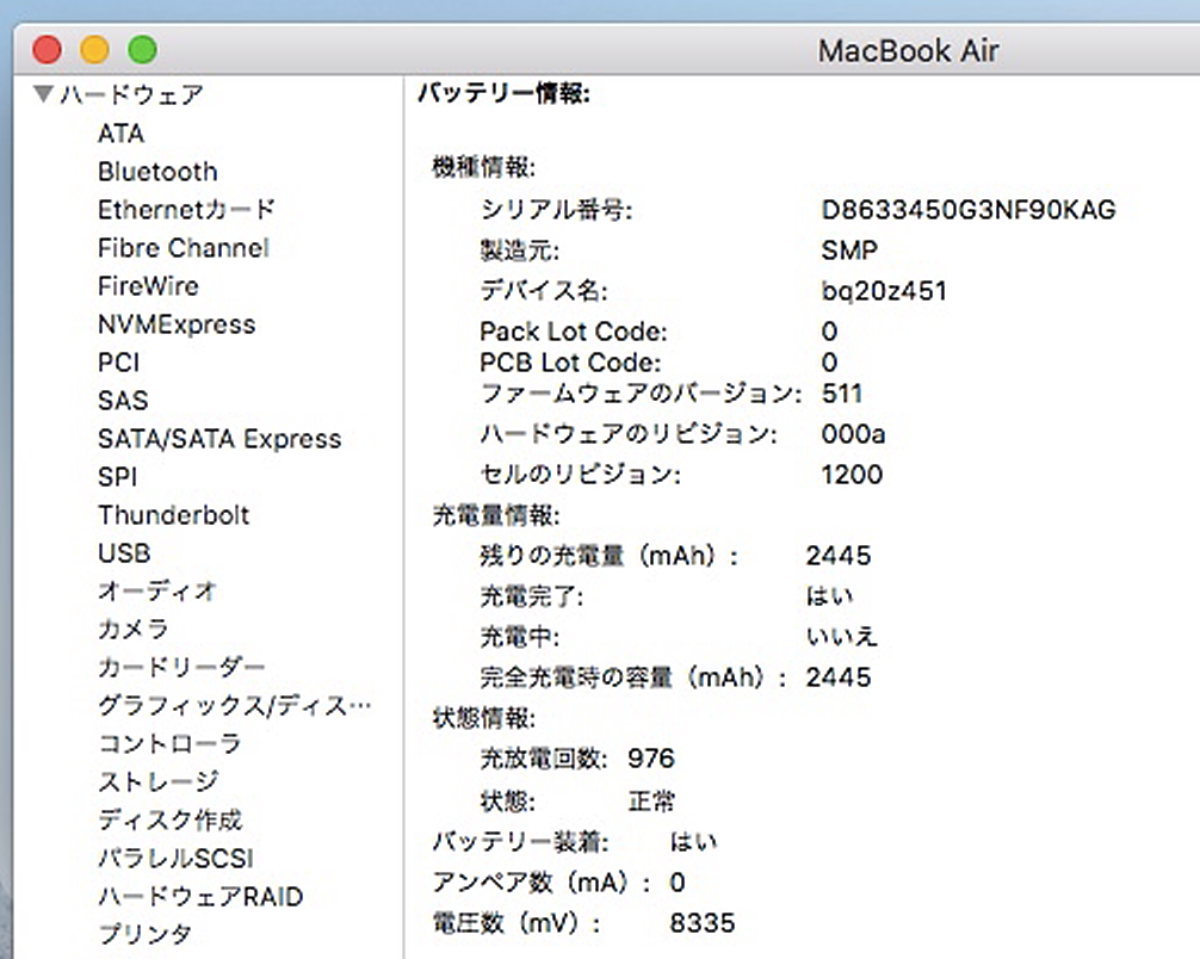Zoom the MacBook Air window with green button

142,49
